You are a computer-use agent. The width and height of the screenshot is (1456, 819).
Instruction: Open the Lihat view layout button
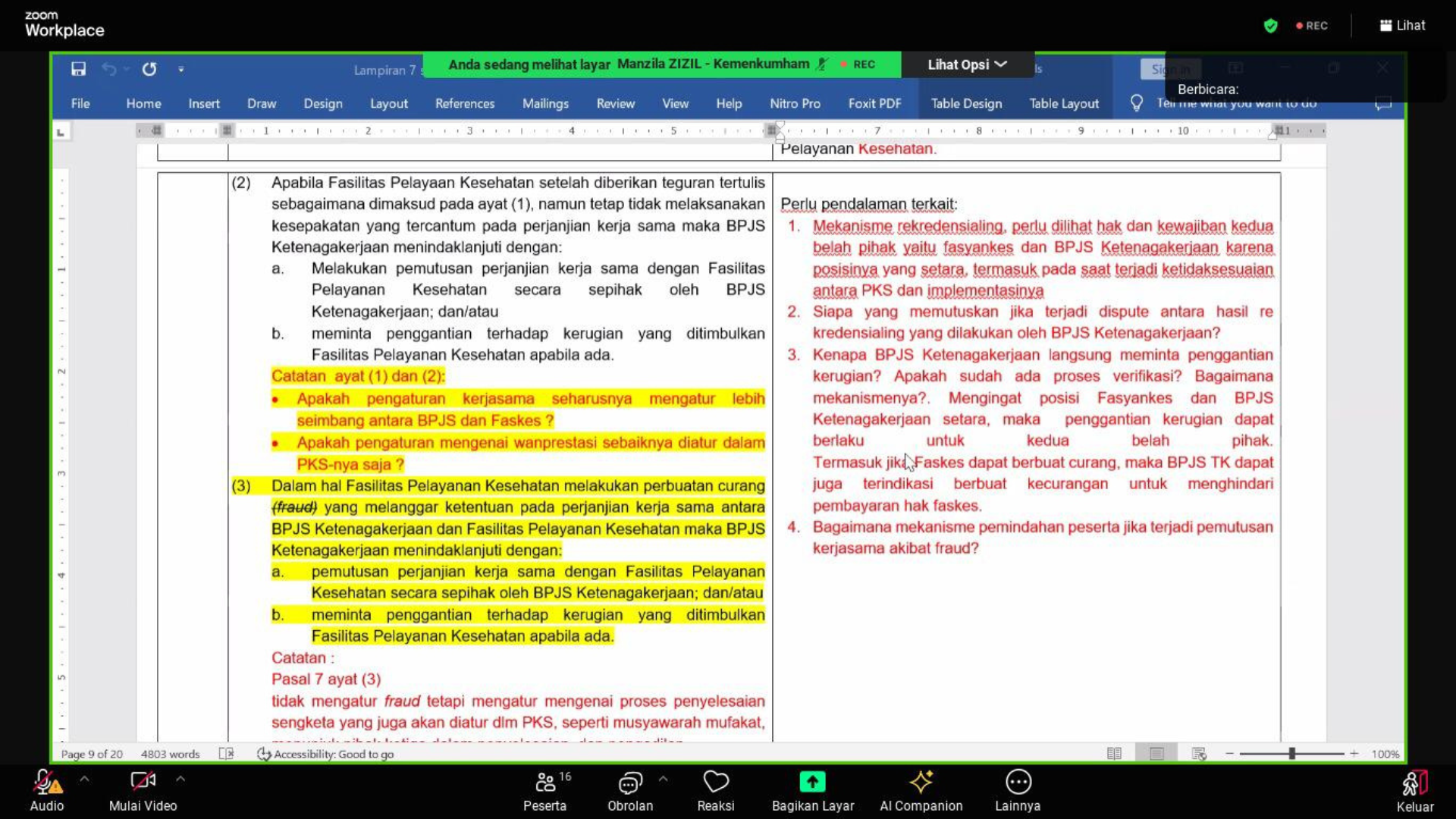tap(1402, 26)
